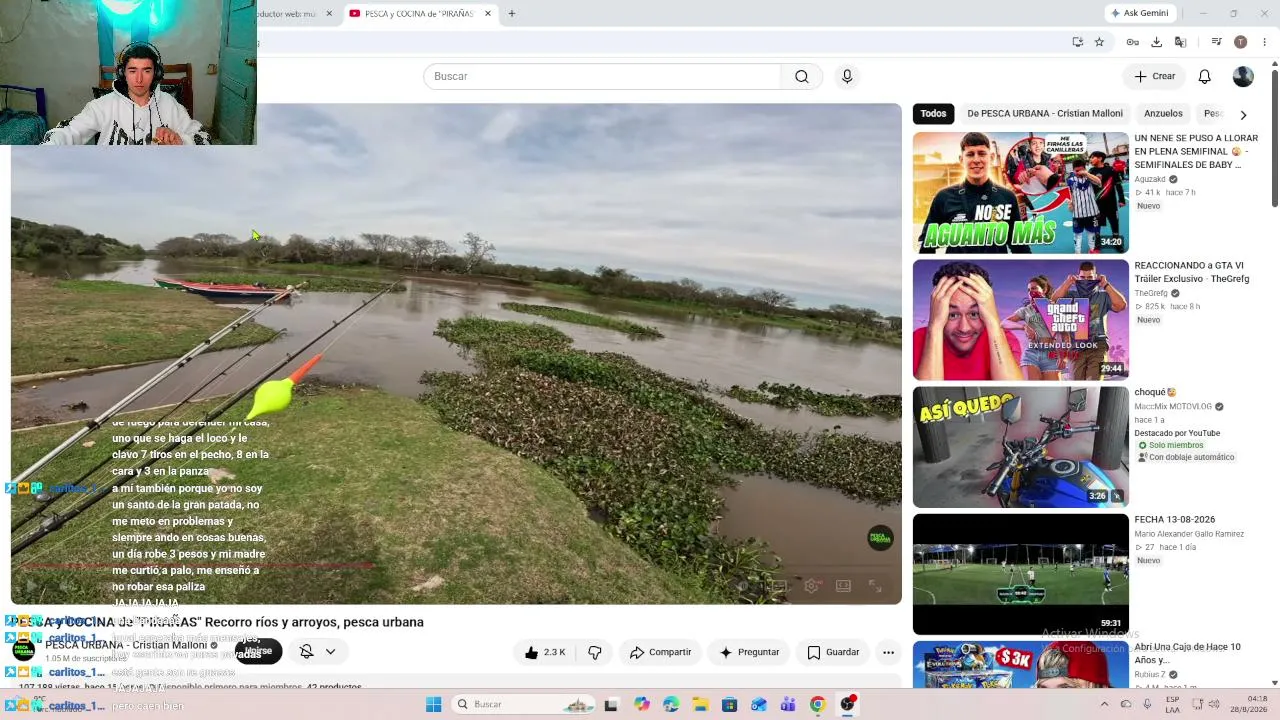
Task: Click taskbar microphone tray icon
Action: tap(1146, 705)
